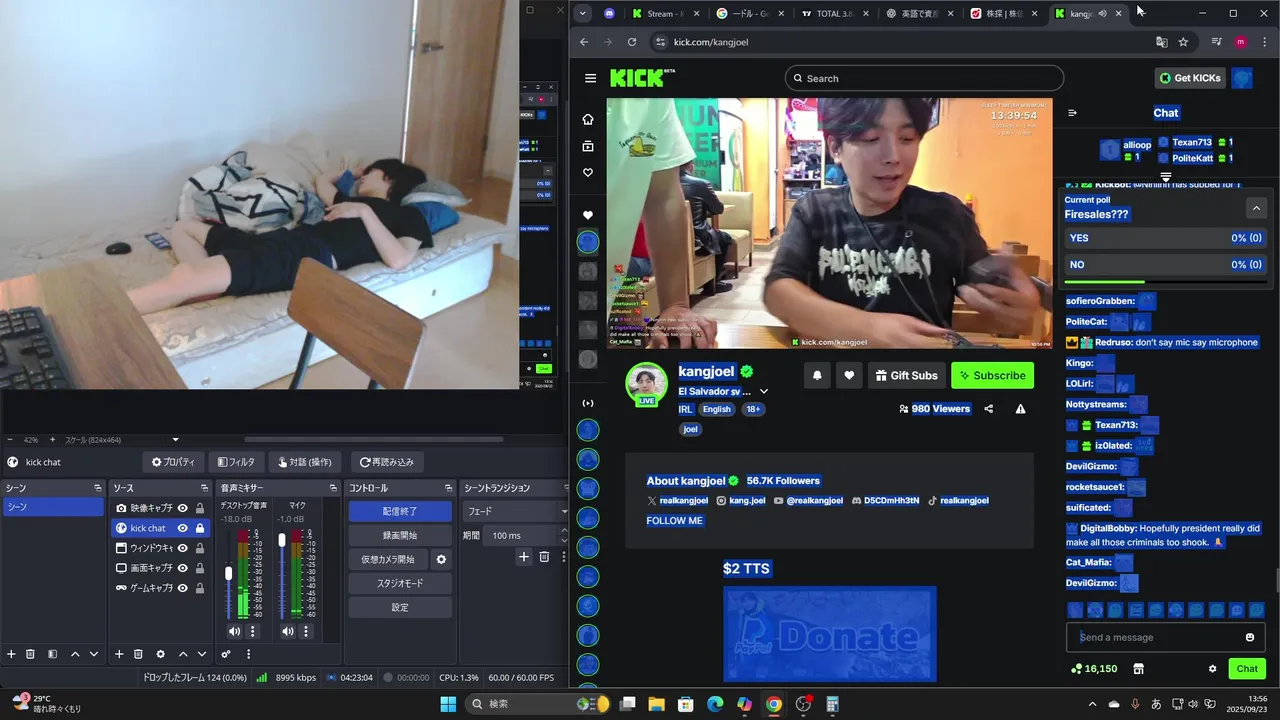1280x720 pixels.
Task: Mute desktop audio speaker icon in OBS mixer
Action: [x=234, y=631]
